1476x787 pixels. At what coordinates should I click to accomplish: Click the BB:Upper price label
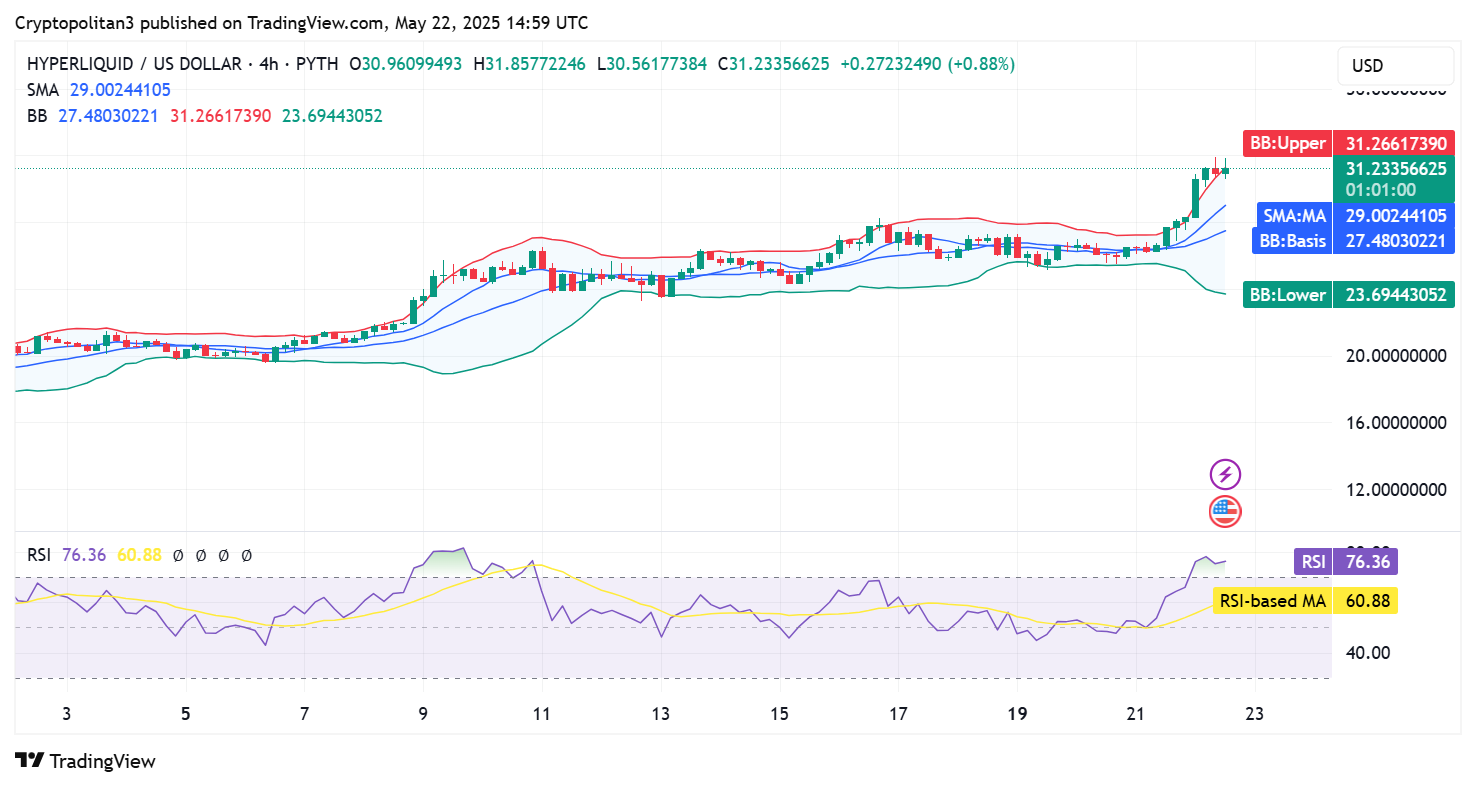[x=1348, y=143]
